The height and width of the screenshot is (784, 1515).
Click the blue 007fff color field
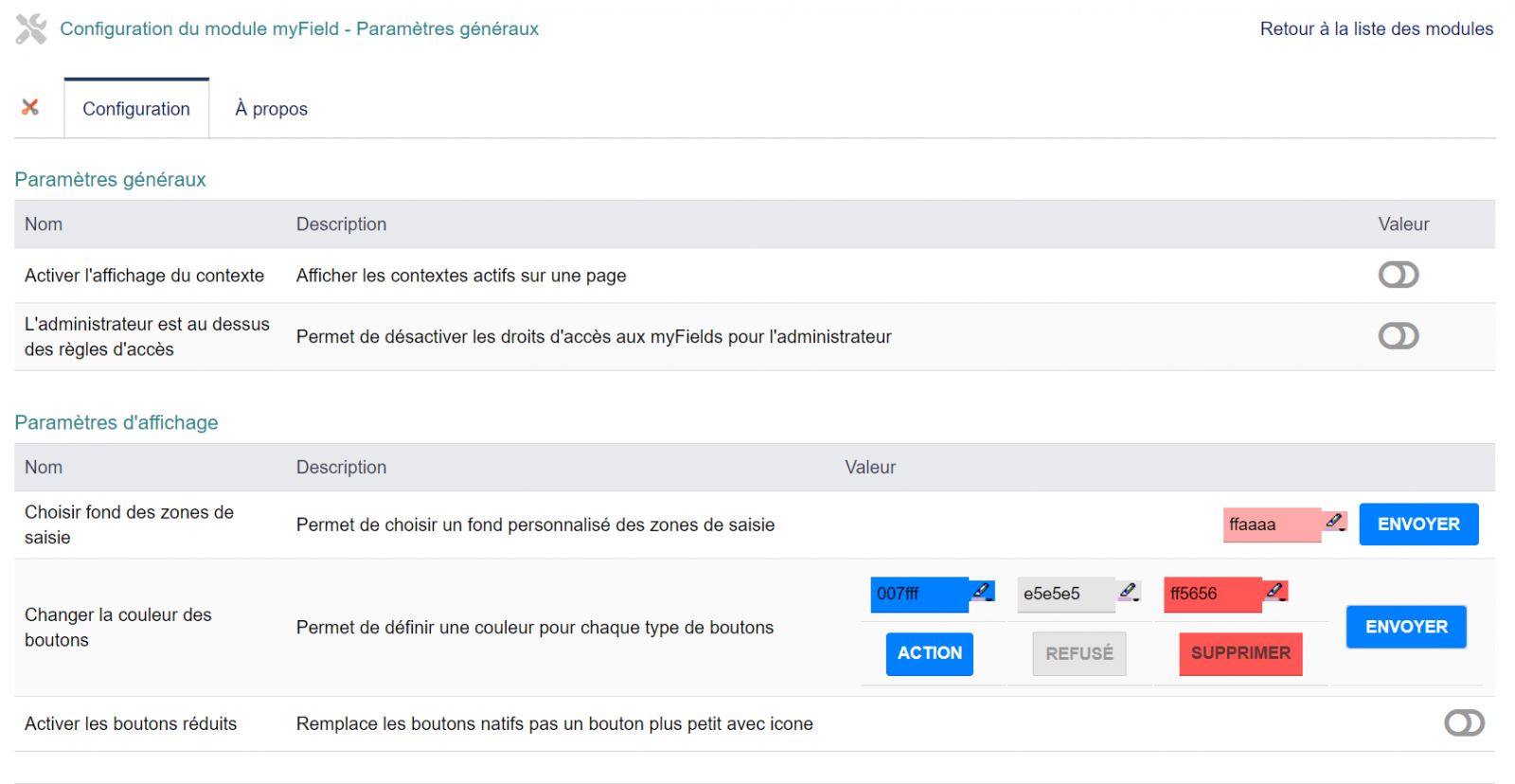click(x=918, y=595)
